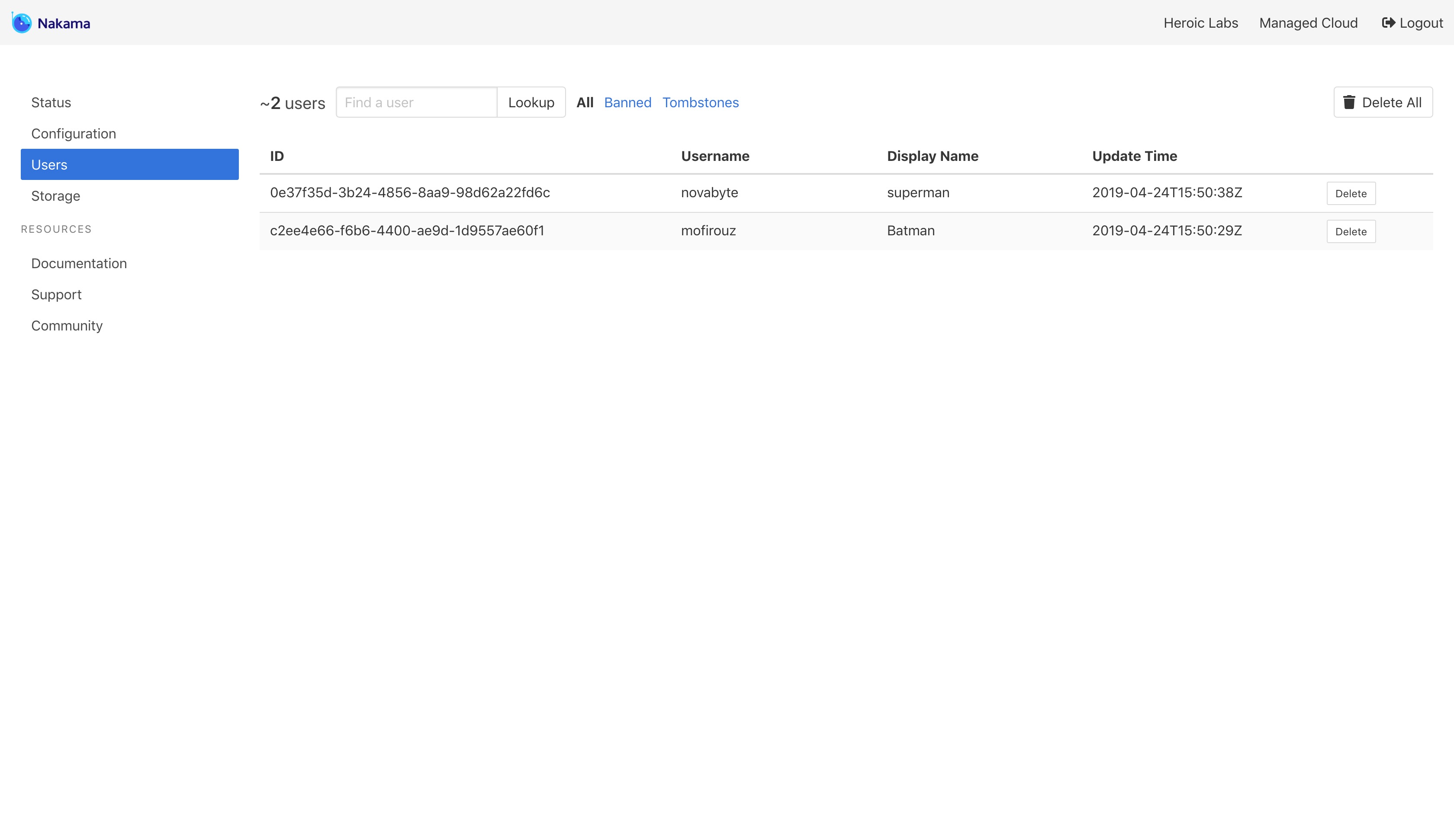The height and width of the screenshot is (840, 1454).
Task: Click trash icon on Delete All
Action: pos(1349,103)
